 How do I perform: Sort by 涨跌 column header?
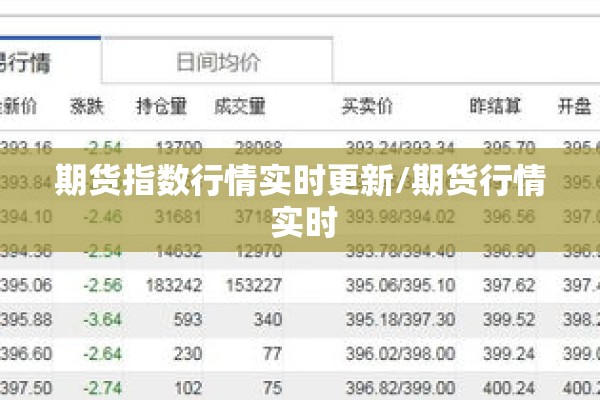(87, 106)
